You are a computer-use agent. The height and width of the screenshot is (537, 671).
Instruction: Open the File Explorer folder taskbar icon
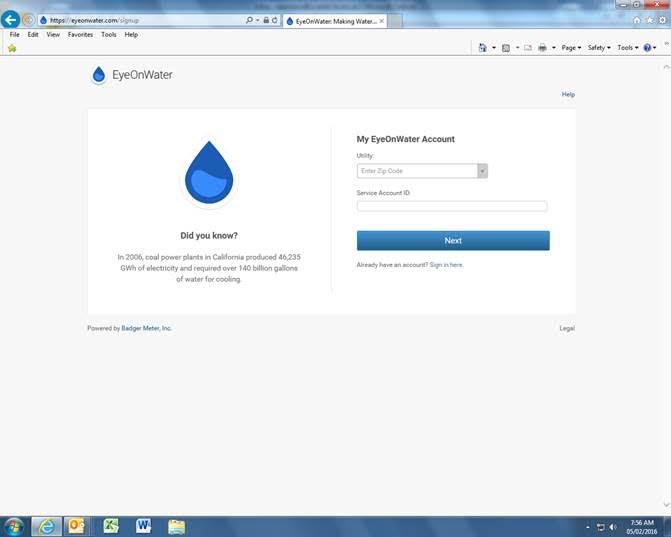176,527
